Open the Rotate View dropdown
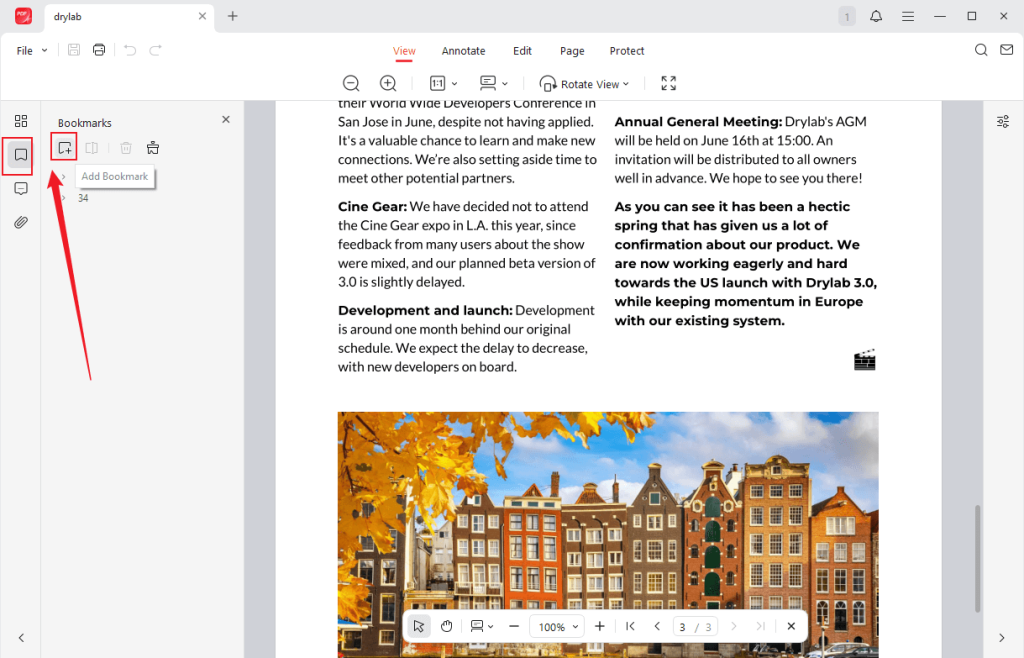Viewport: 1024px width, 658px height. coord(584,83)
